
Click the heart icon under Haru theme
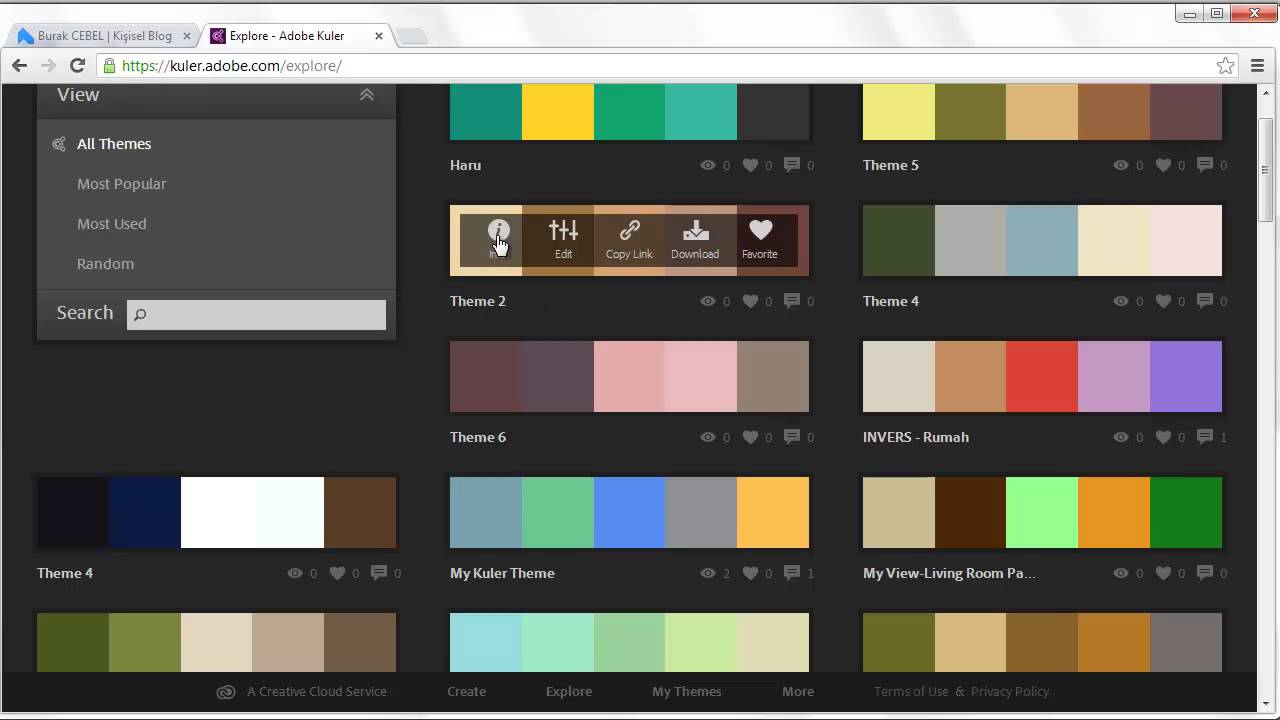coord(750,165)
